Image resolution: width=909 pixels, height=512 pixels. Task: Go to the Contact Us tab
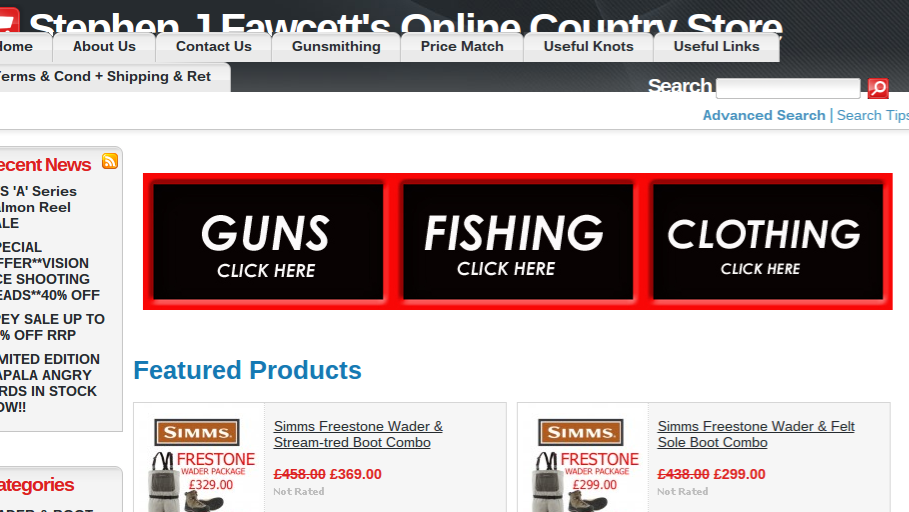click(214, 46)
